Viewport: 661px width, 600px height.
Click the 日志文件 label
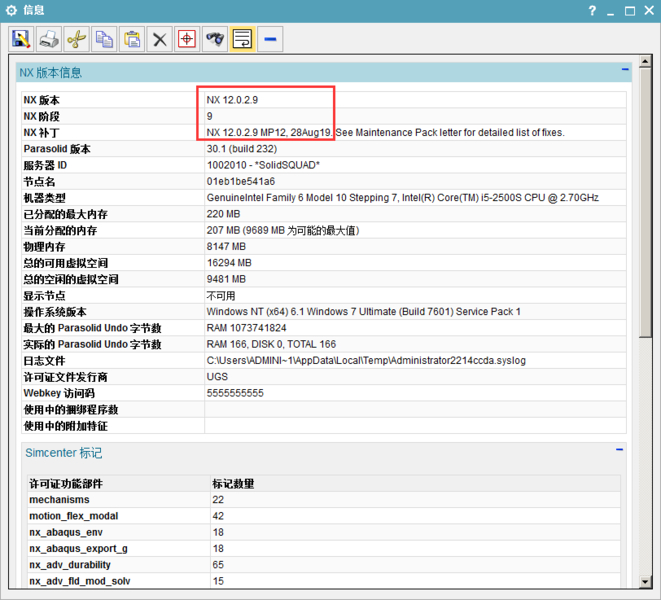pos(44,361)
